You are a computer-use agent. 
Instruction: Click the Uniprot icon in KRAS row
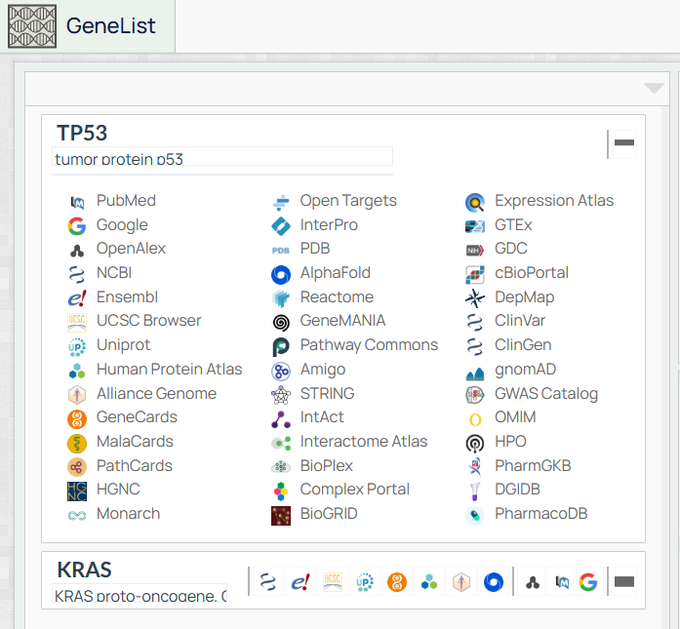(x=364, y=582)
